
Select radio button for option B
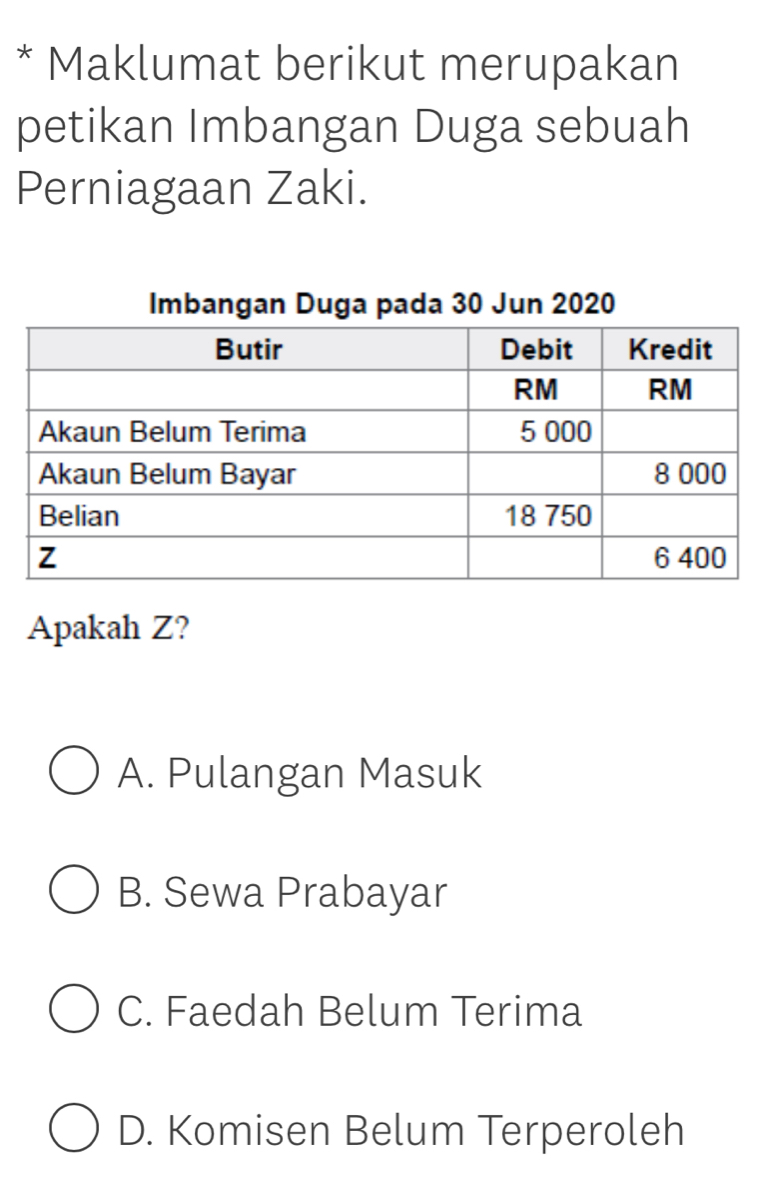(x=73, y=891)
